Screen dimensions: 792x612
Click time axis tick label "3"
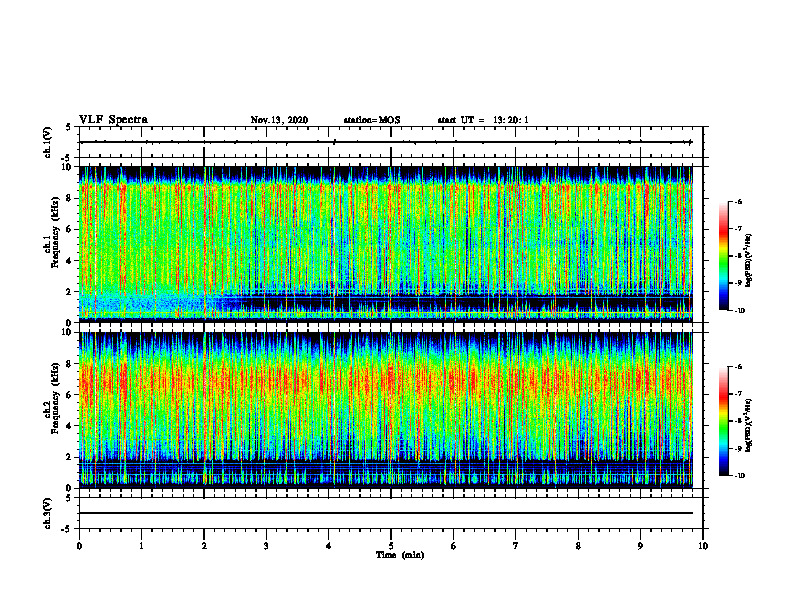266,546
